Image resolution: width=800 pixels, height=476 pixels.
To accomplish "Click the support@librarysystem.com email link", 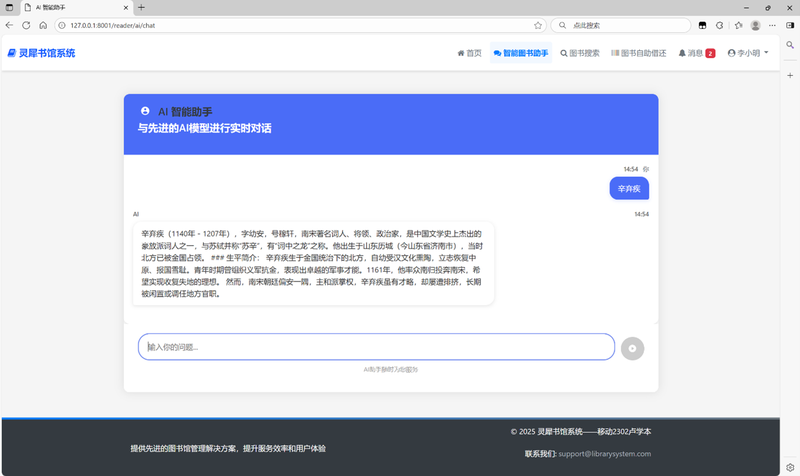I will [605, 454].
